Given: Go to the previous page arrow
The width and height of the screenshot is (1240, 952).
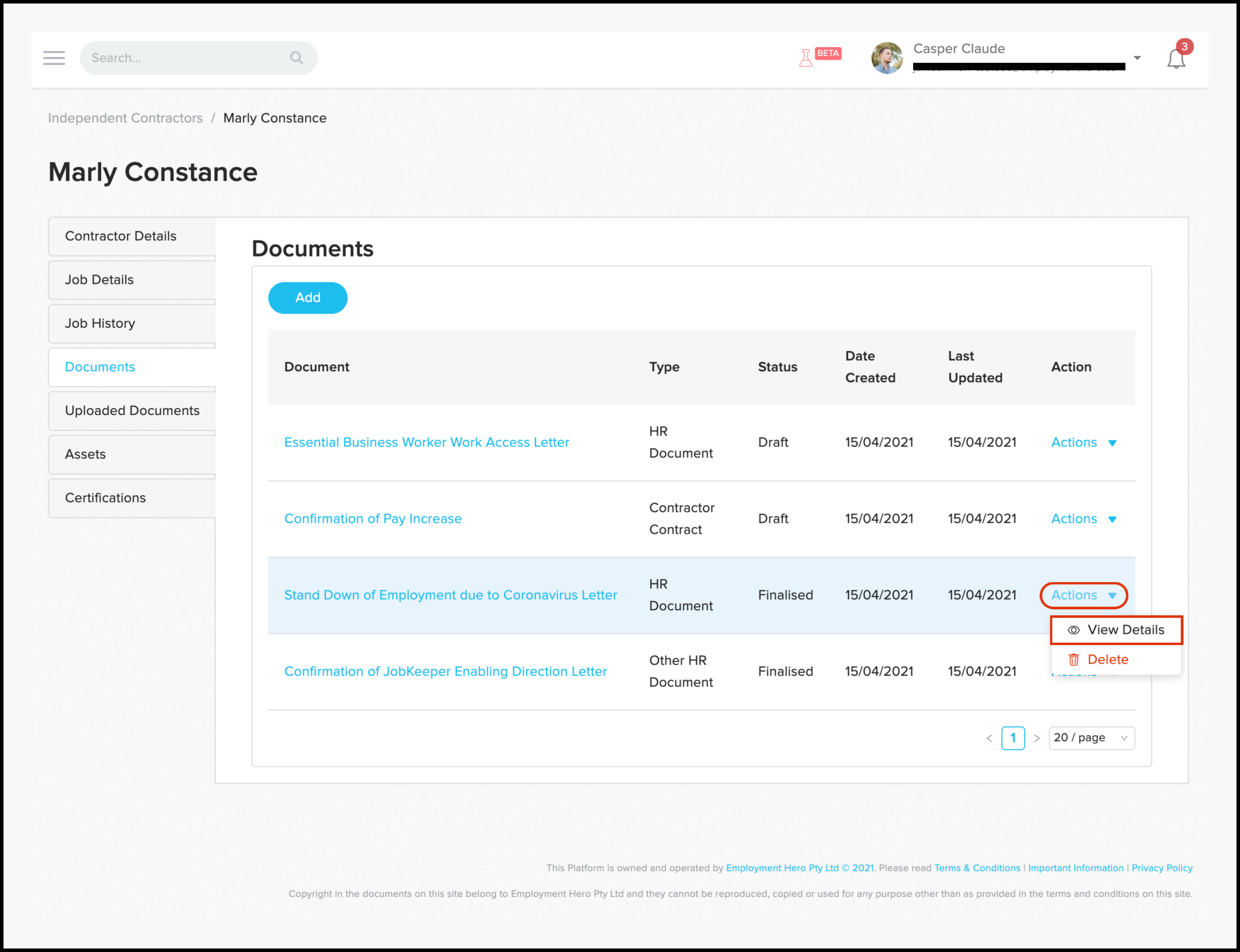Looking at the screenshot, I should tap(990, 738).
